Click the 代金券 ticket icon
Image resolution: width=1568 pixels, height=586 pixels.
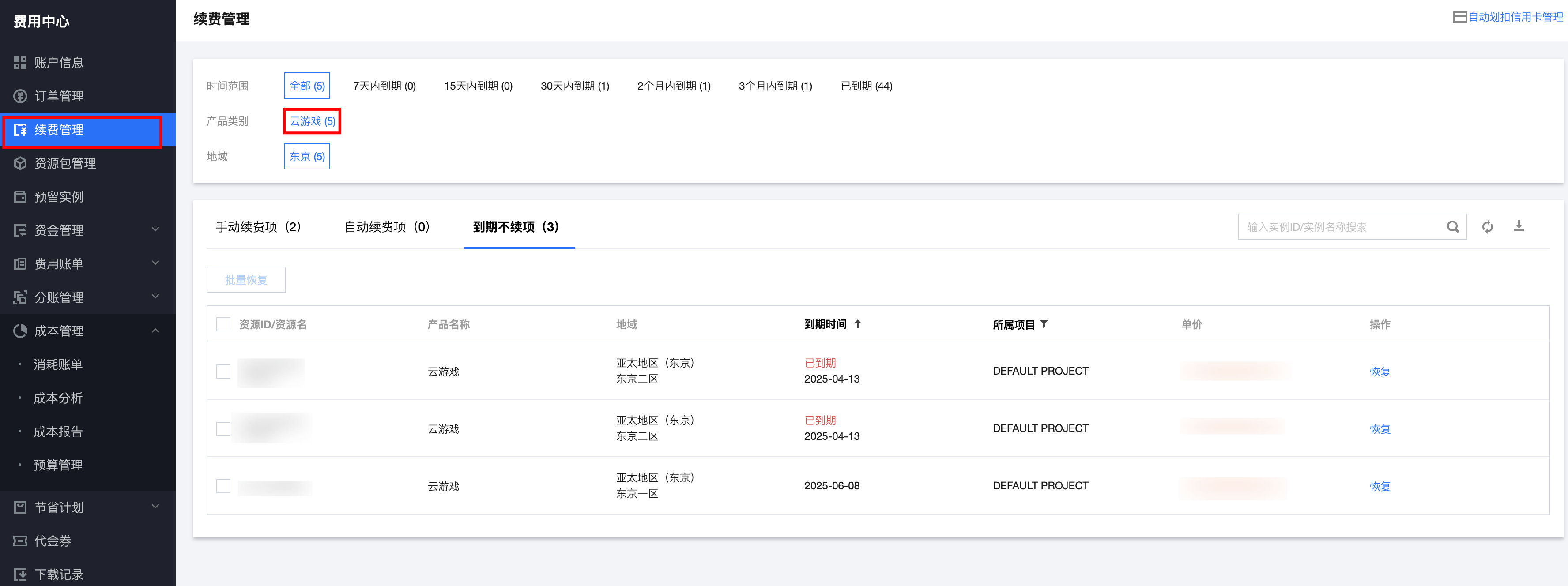(20, 541)
